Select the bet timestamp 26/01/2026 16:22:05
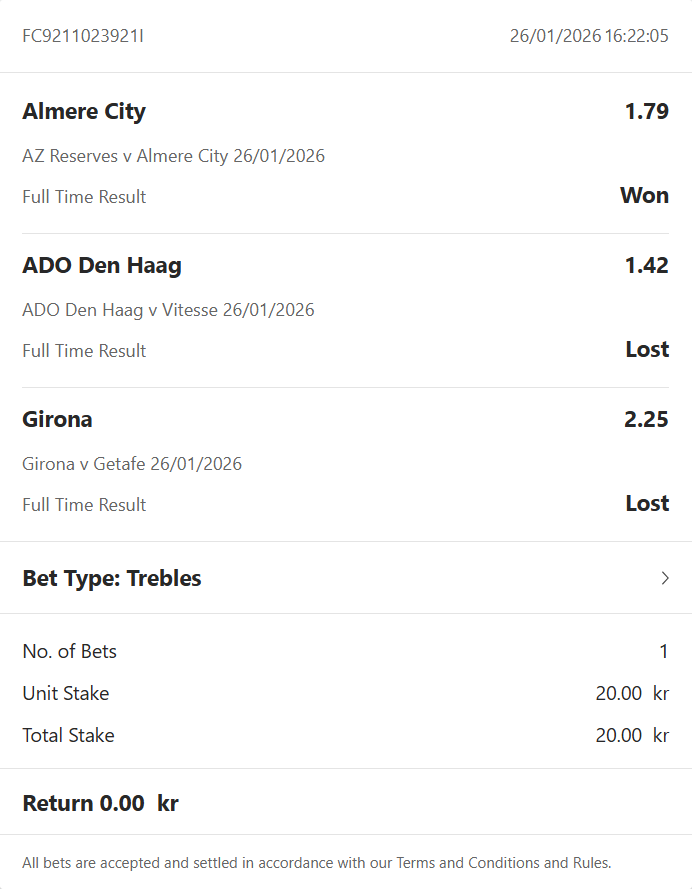Screen dimensions: 692x889 (x=589, y=36)
